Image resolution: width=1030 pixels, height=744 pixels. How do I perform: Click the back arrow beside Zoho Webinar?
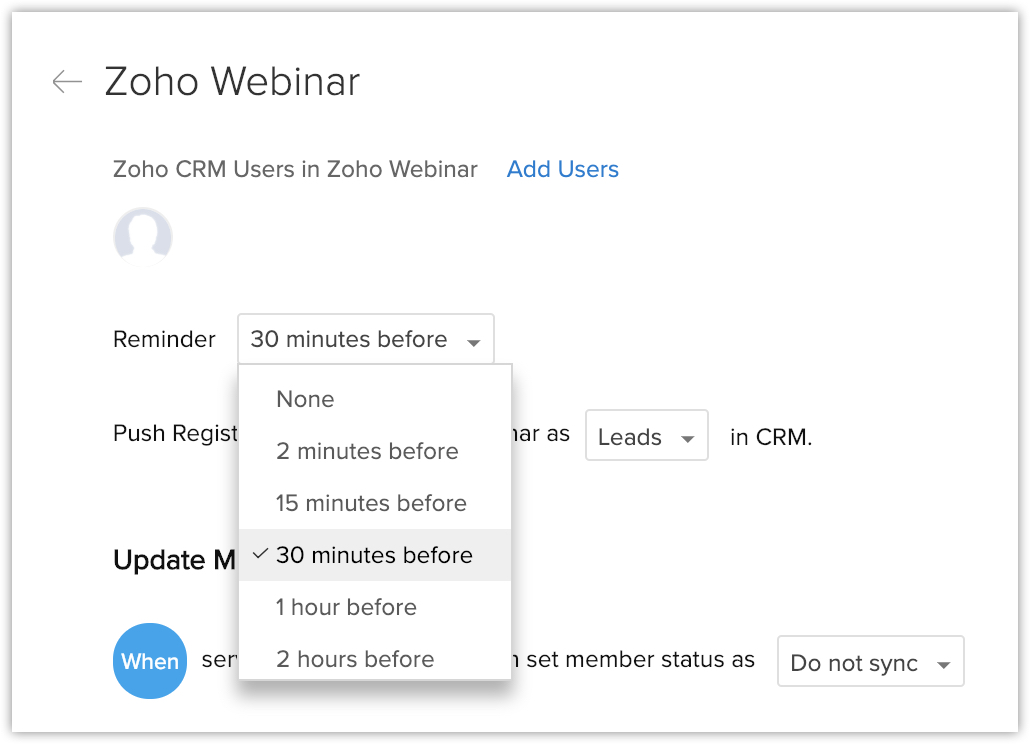(x=67, y=82)
